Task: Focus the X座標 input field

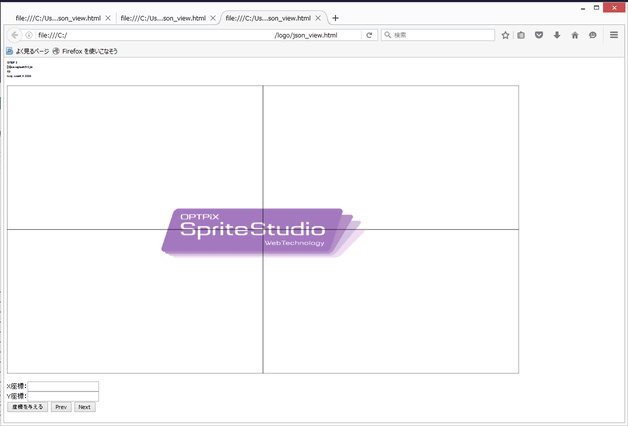Action: click(63, 386)
